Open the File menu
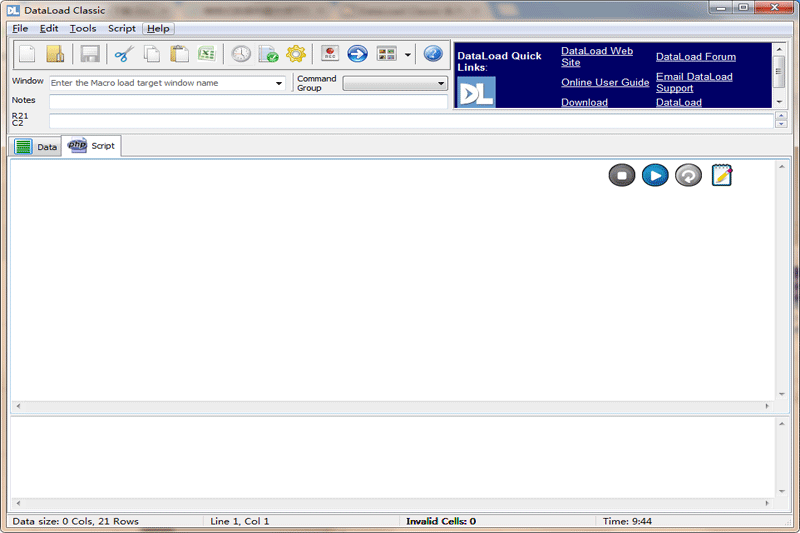 pos(20,29)
